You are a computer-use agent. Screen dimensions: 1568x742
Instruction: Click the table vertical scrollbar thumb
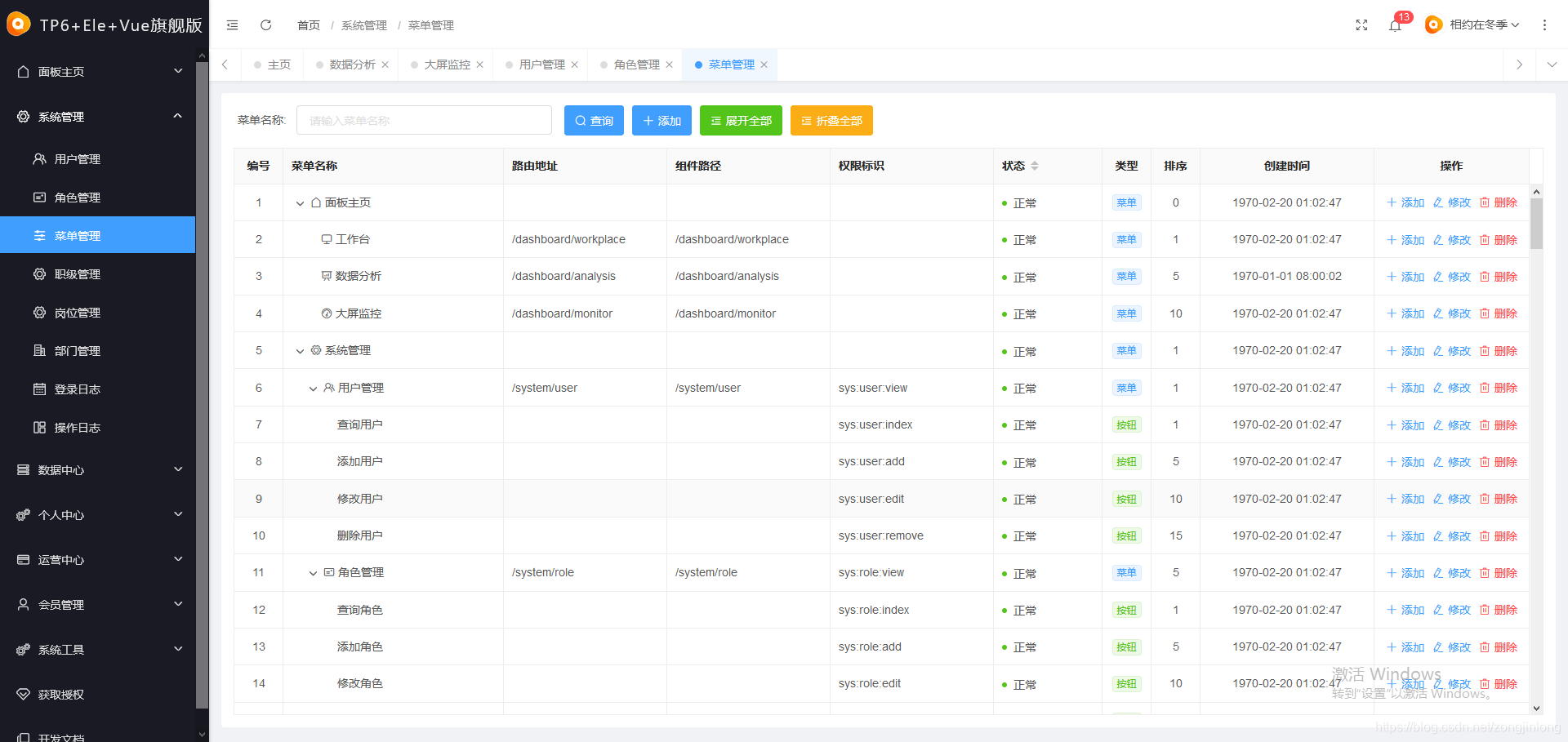[1536, 224]
